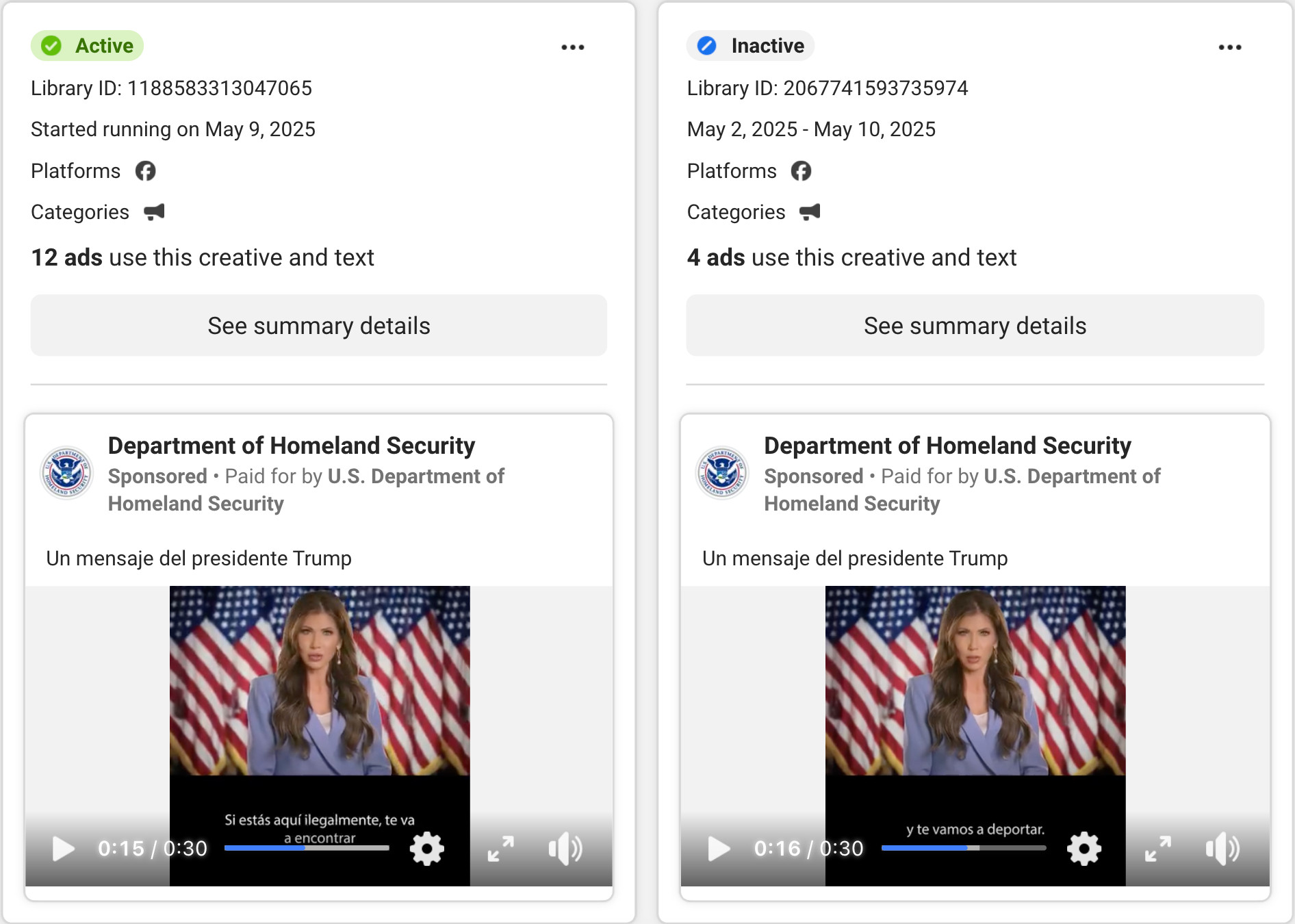Click 'Un mensaje del presidente Trump' in Active ad
This screenshot has width=1295, height=924.
pos(199,559)
